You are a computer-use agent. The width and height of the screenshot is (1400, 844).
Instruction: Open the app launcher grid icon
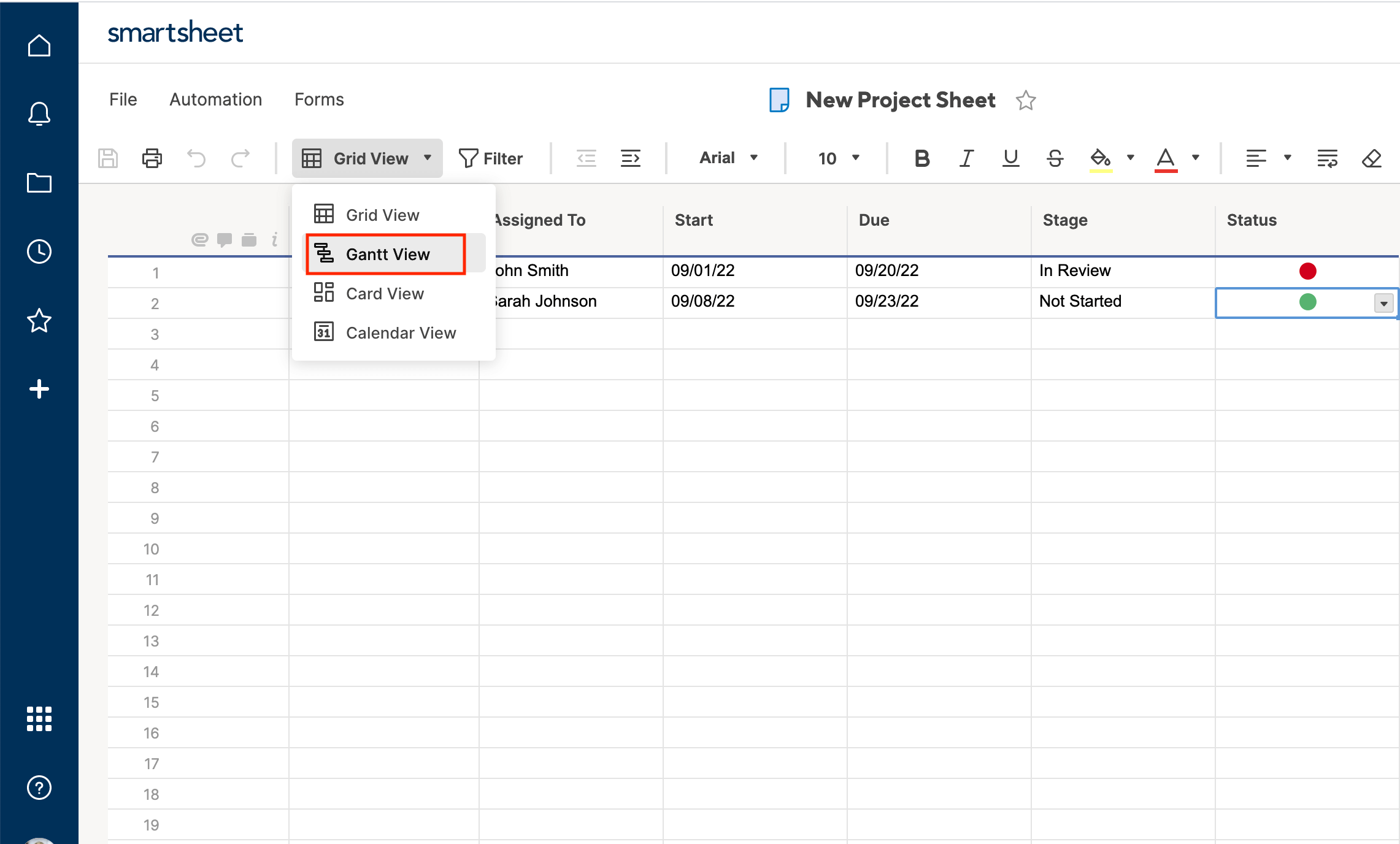point(39,719)
